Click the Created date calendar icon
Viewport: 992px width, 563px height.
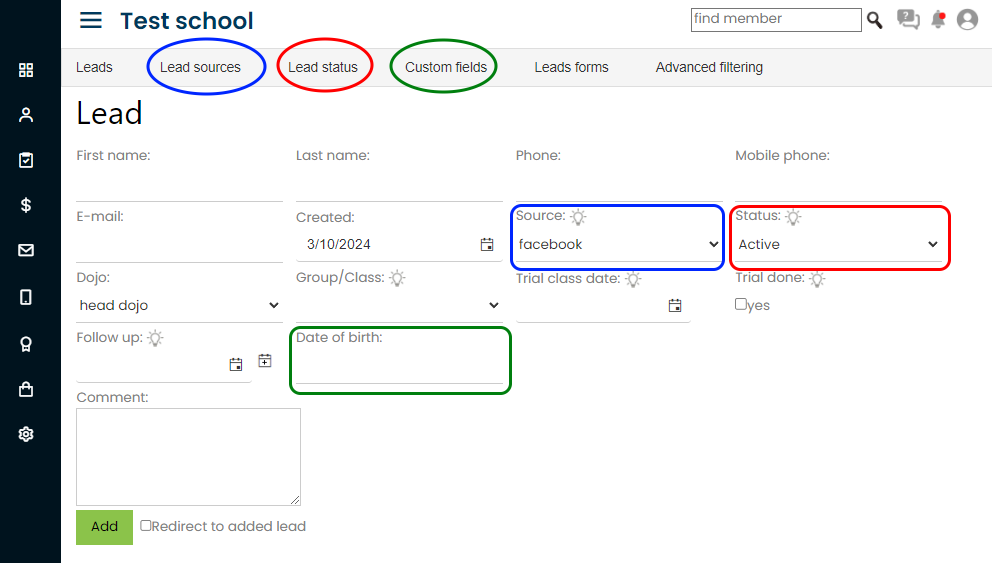tap(487, 244)
